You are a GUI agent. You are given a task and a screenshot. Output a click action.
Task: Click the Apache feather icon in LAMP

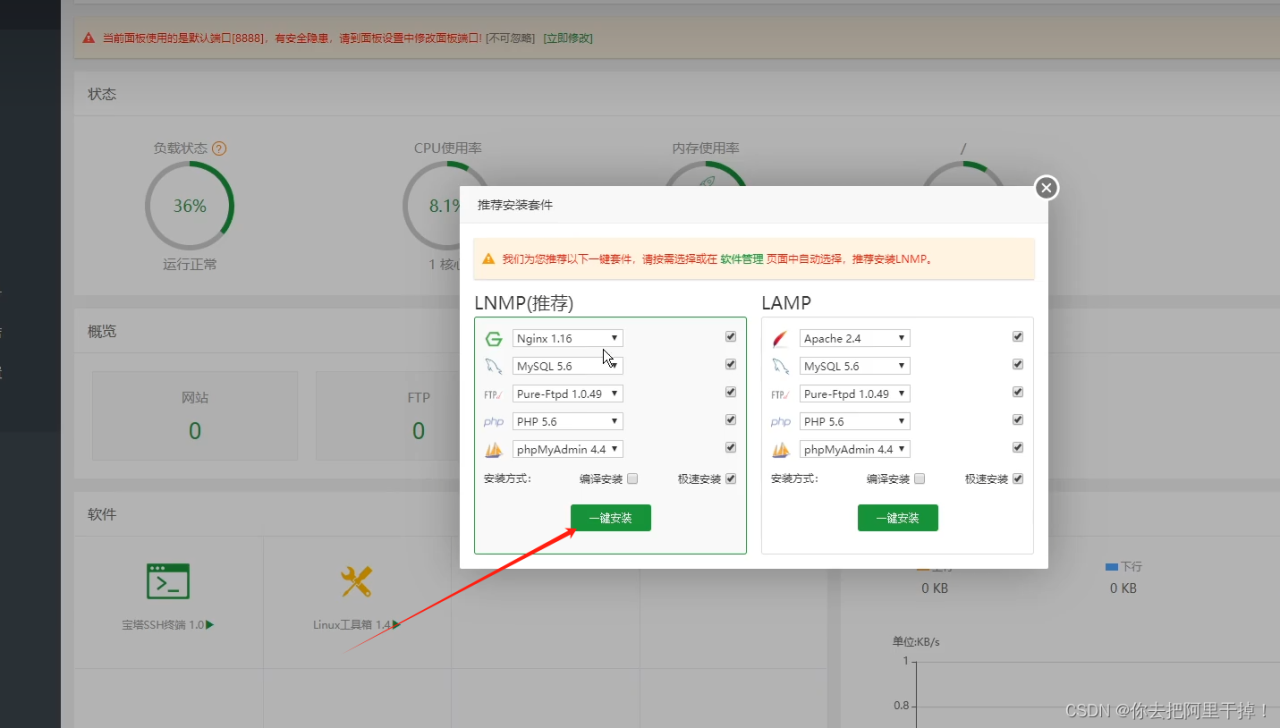click(780, 339)
